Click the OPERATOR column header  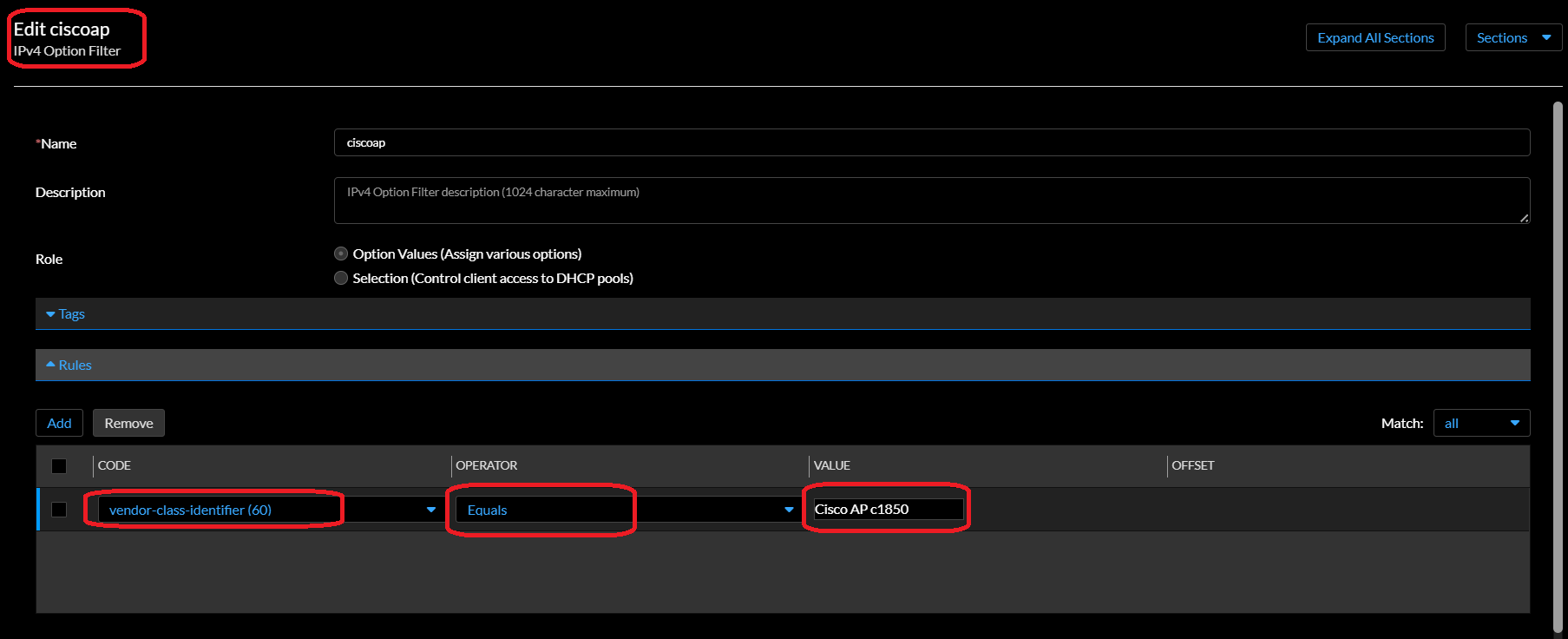[486, 465]
